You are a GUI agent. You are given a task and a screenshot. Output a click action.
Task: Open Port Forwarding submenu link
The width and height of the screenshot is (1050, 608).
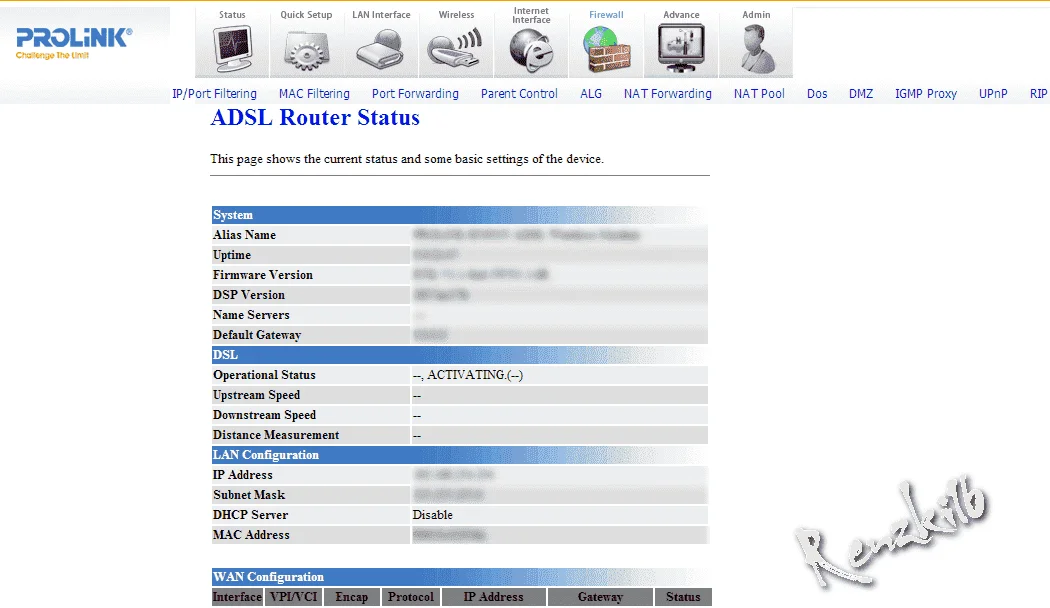(x=415, y=94)
